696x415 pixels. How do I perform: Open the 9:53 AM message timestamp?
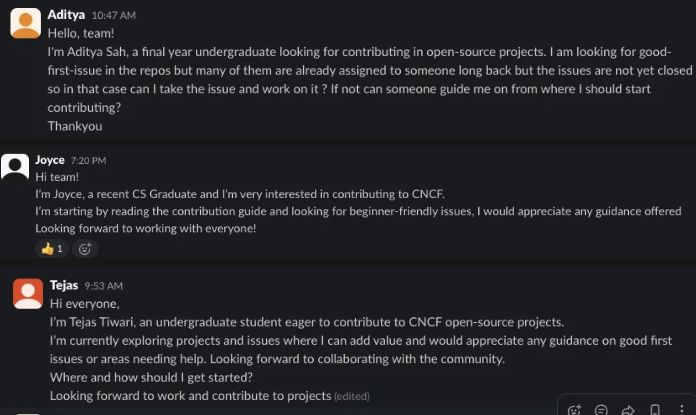pyautogui.click(x=103, y=286)
